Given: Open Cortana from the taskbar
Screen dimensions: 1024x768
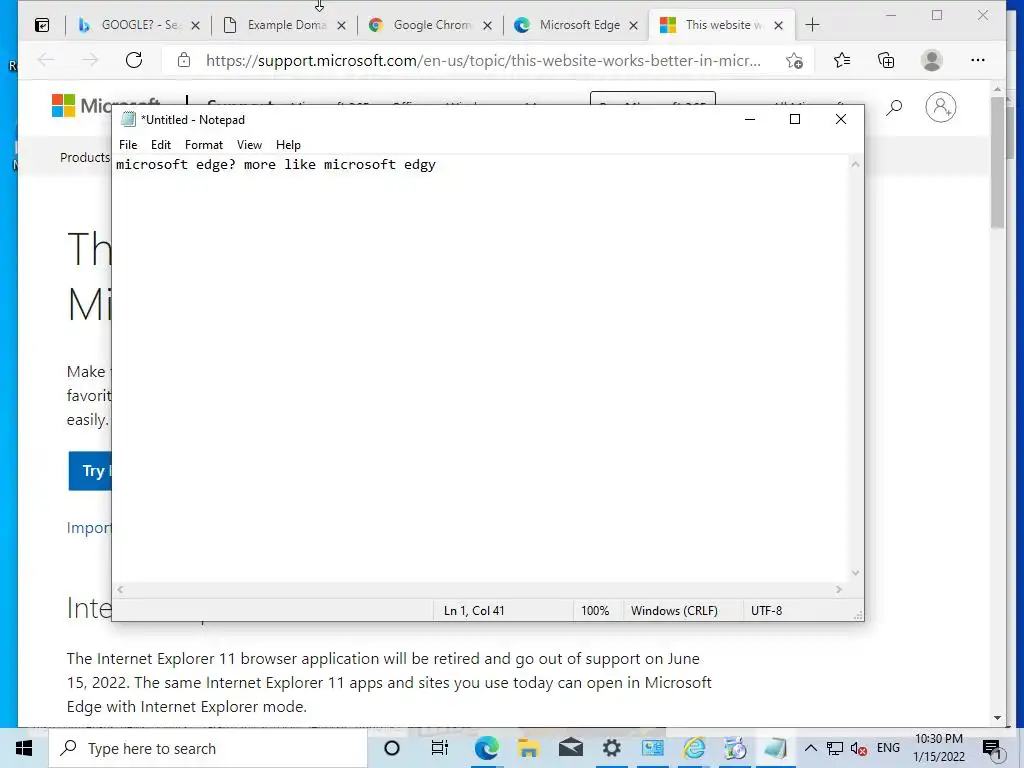Looking at the screenshot, I should pos(392,748).
